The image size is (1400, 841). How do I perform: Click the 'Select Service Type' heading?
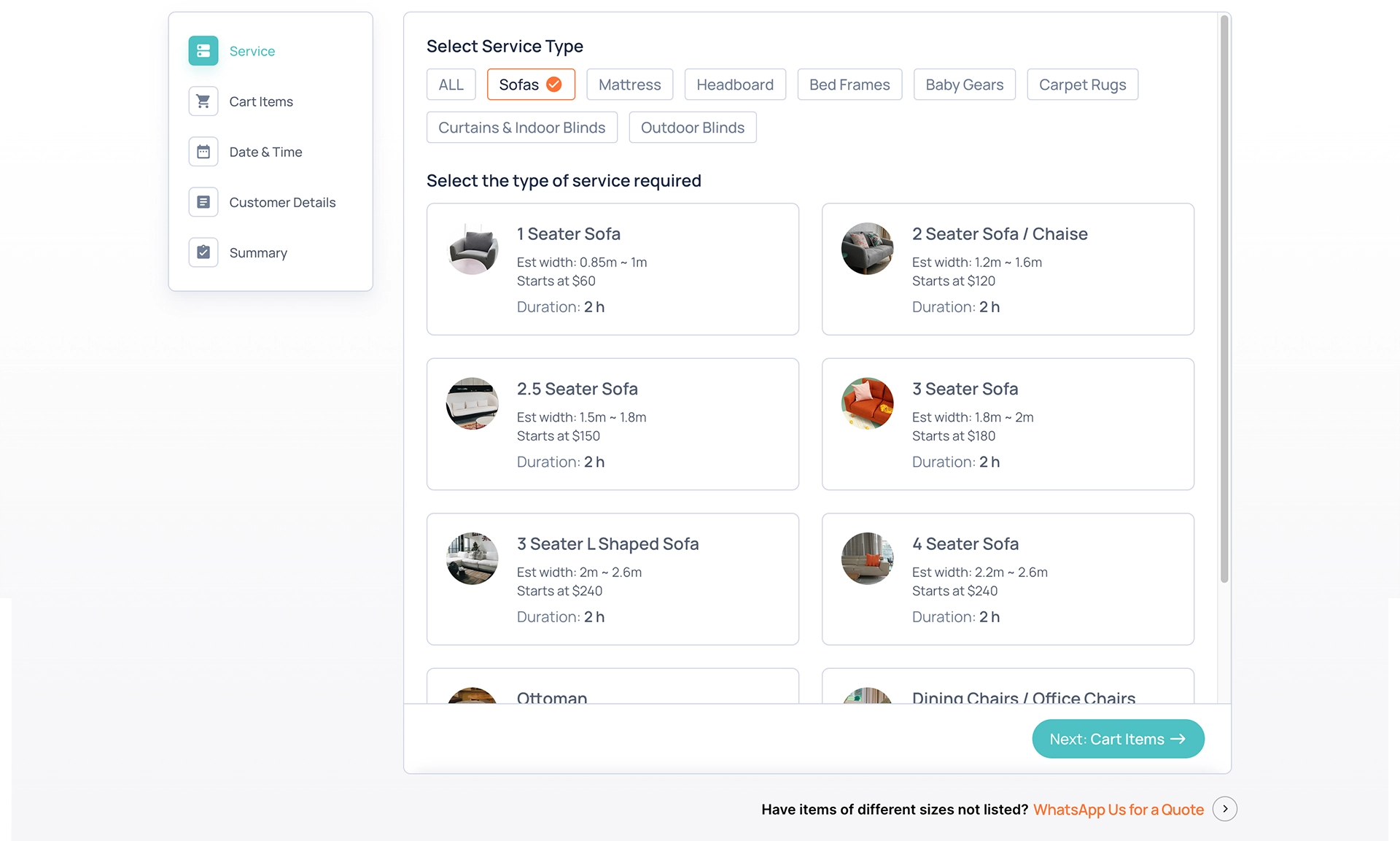[x=505, y=46]
